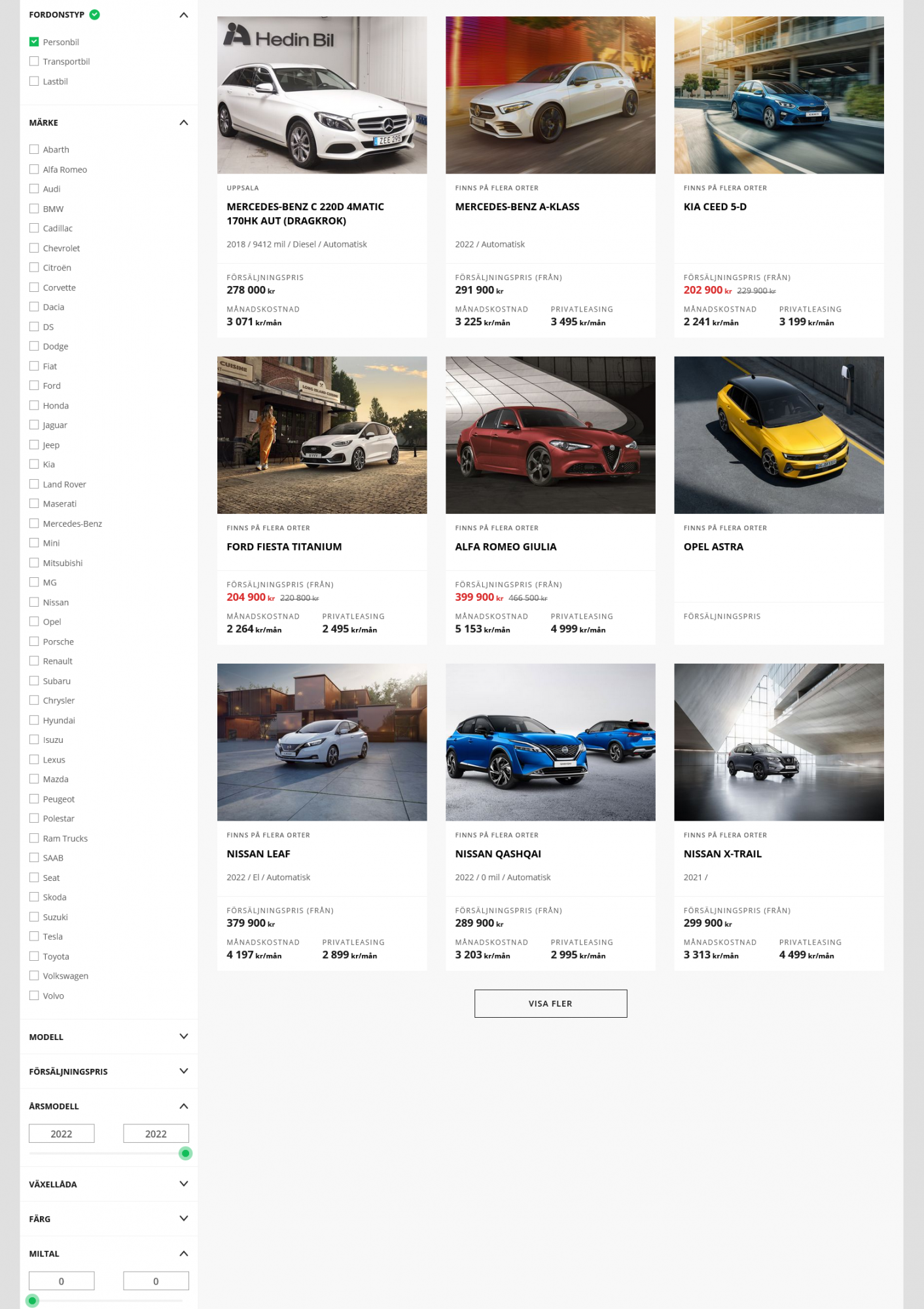Enable the Opel brand checkbox
Viewport: 924px width, 1309px height.
coord(34,622)
